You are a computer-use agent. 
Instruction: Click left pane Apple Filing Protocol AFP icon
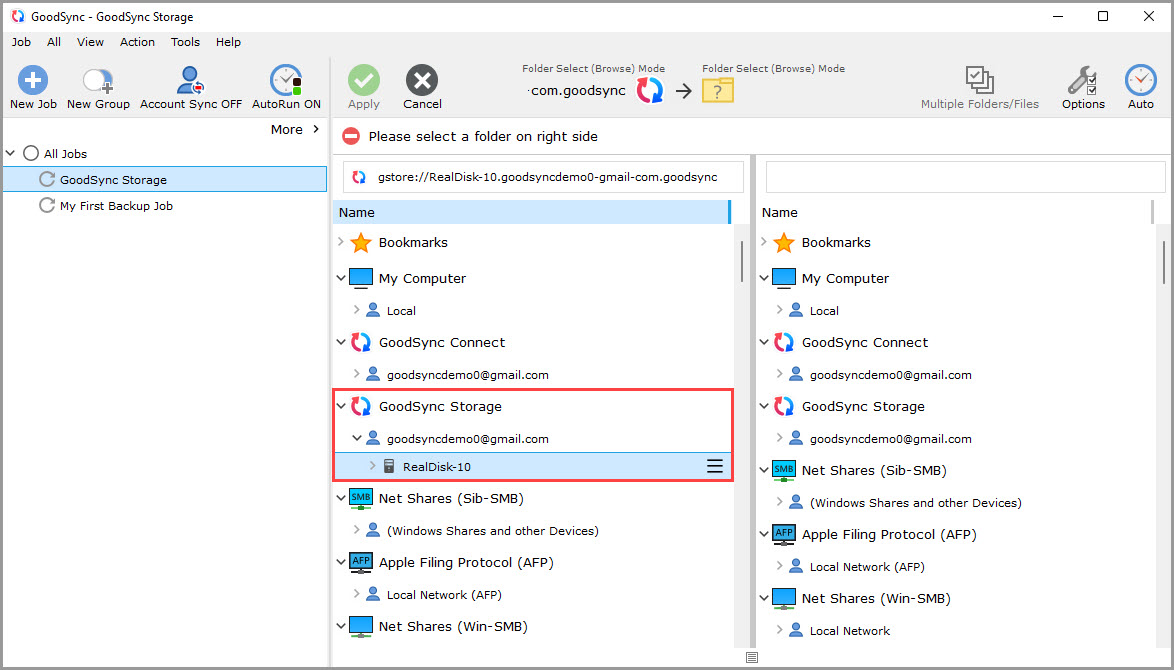click(361, 562)
